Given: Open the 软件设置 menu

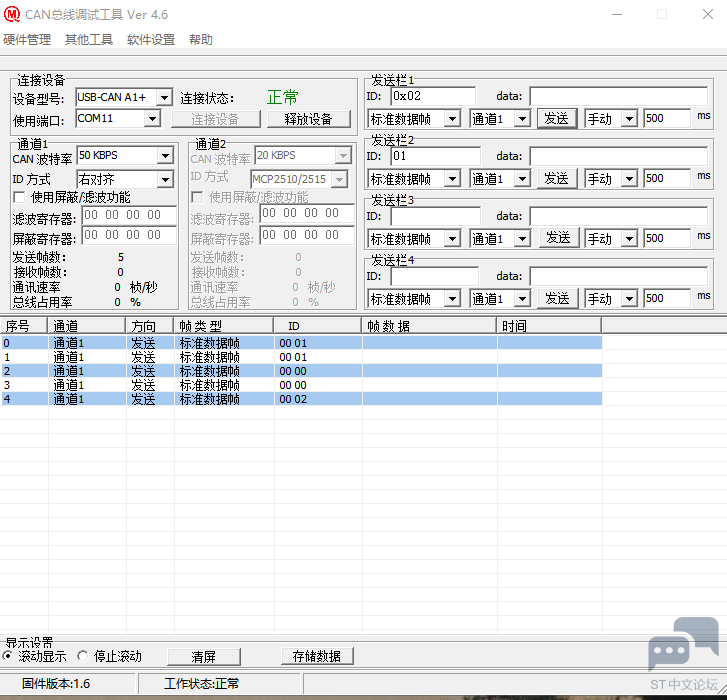Looking at the screenshot, I should coord(151,40).
